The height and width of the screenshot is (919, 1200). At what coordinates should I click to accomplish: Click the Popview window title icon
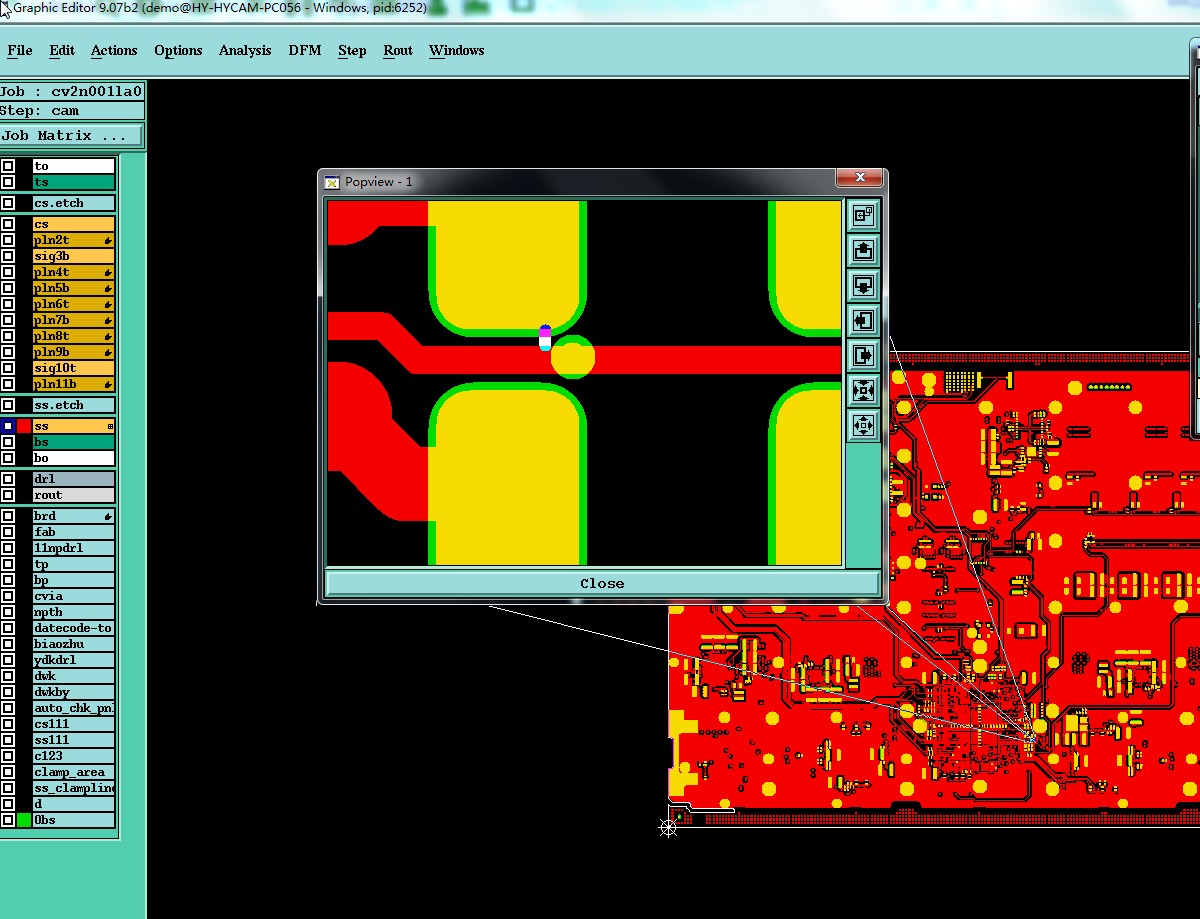pos(333,181)
